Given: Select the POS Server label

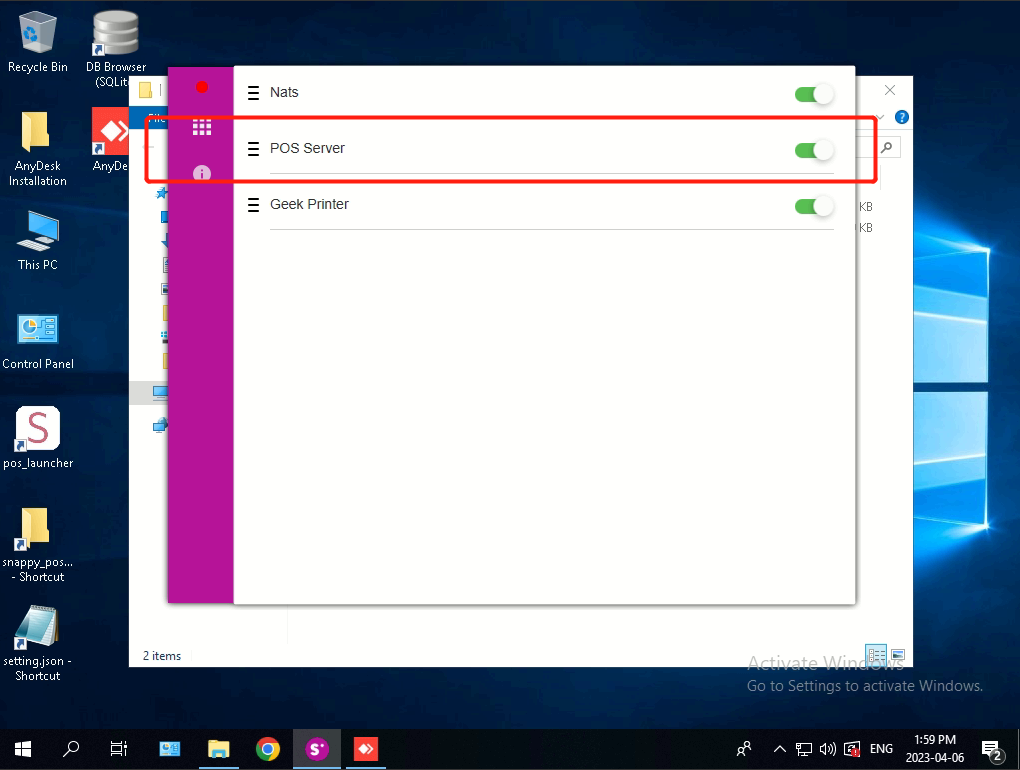Looking at the screenshot, I should [x=307, y=148].
